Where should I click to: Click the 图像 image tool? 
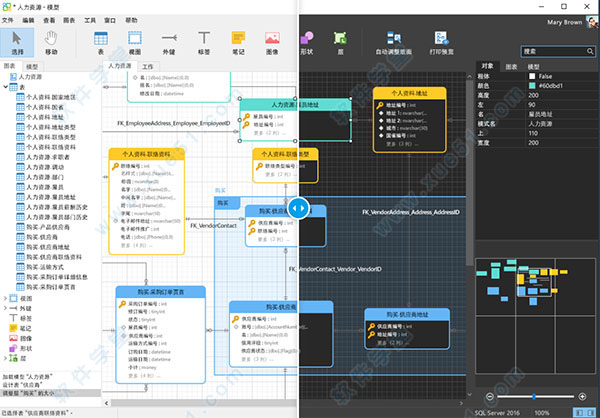[x=272, y=41]
